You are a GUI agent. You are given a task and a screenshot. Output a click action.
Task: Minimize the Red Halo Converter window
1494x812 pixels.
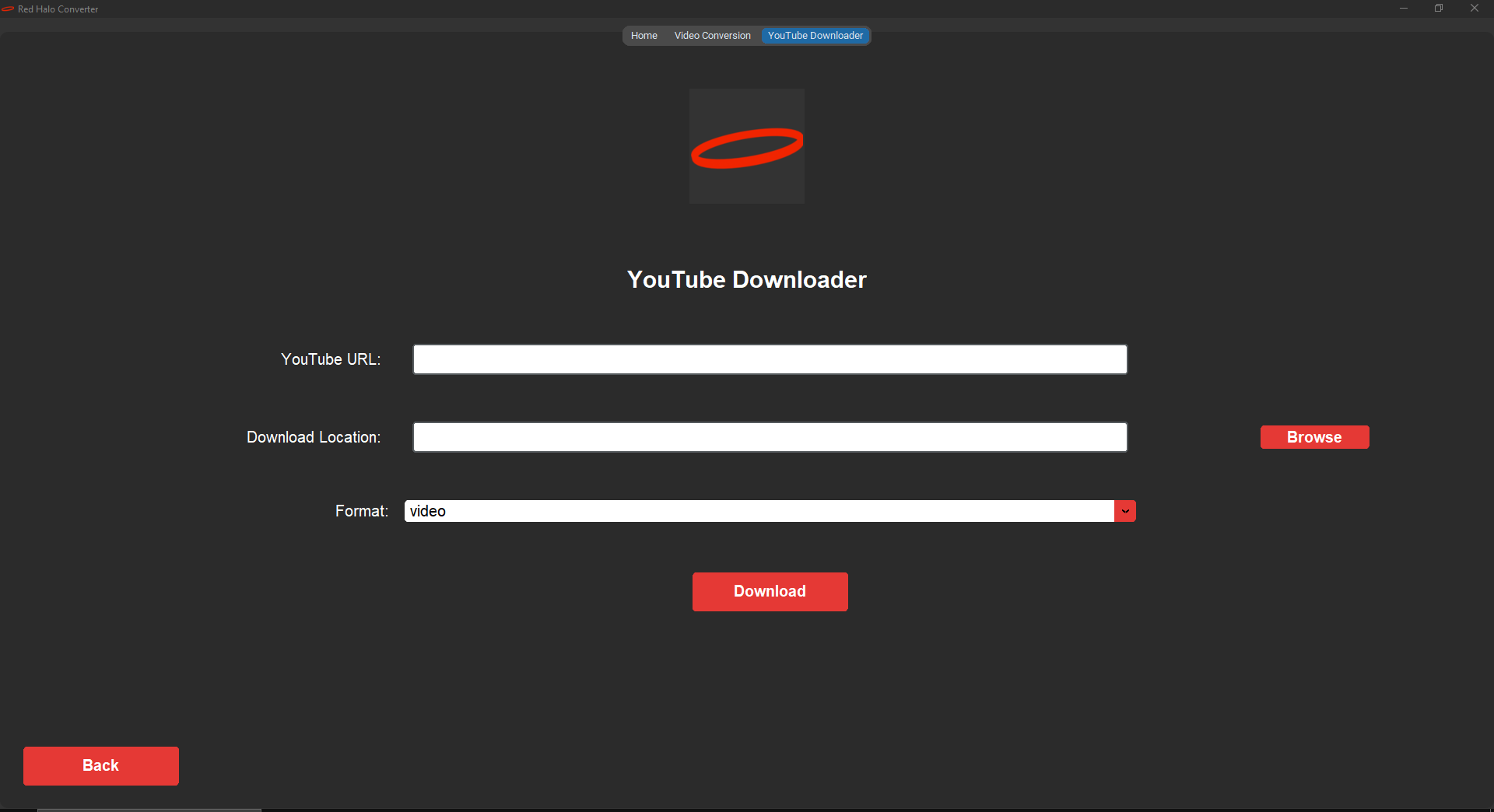1404,9
